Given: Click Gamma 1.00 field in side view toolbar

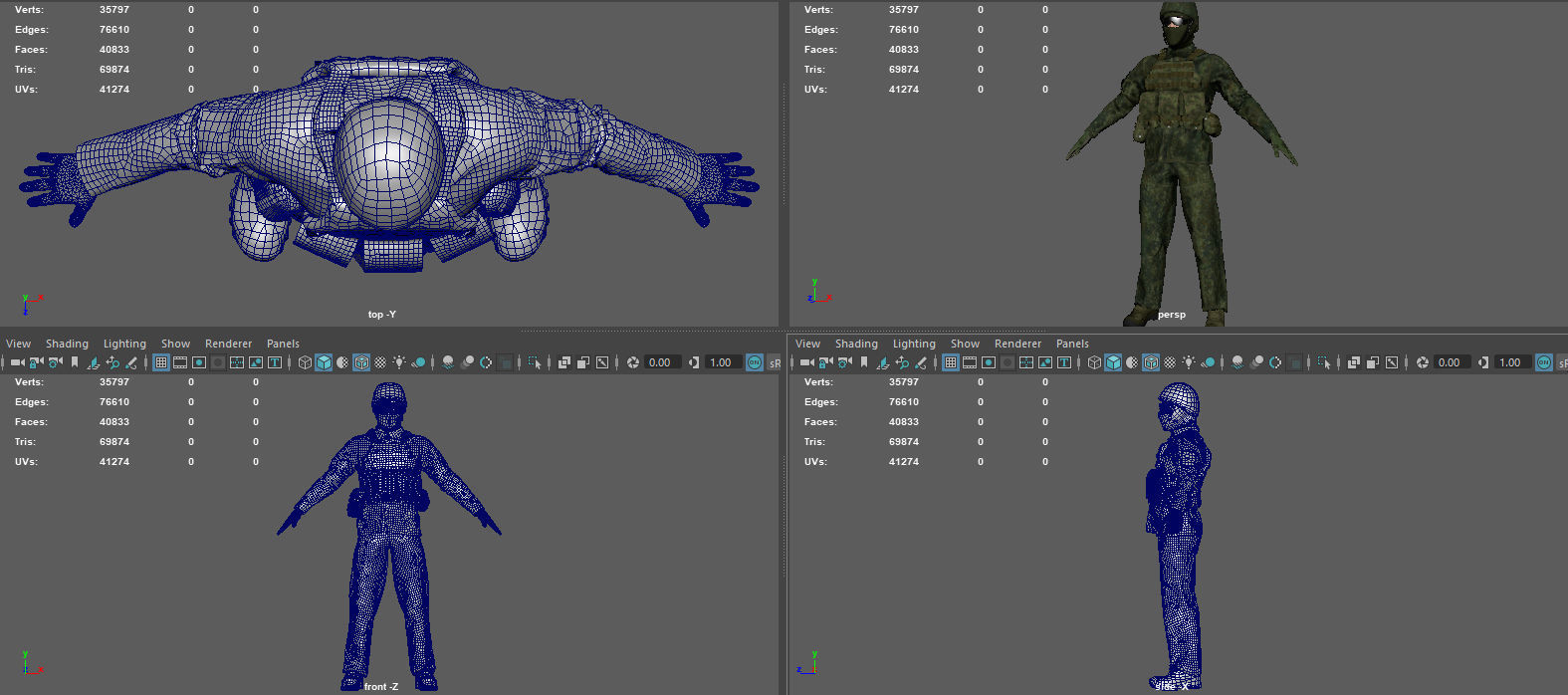Looking at the screenshot, I should point(1511,362).
